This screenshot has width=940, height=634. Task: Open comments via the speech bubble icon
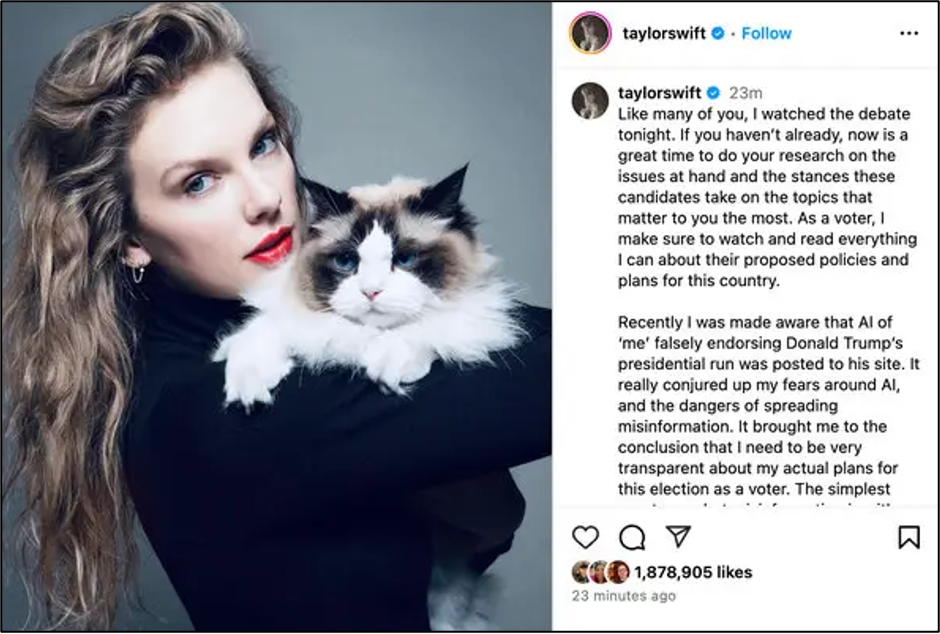(x=632, y=537)
